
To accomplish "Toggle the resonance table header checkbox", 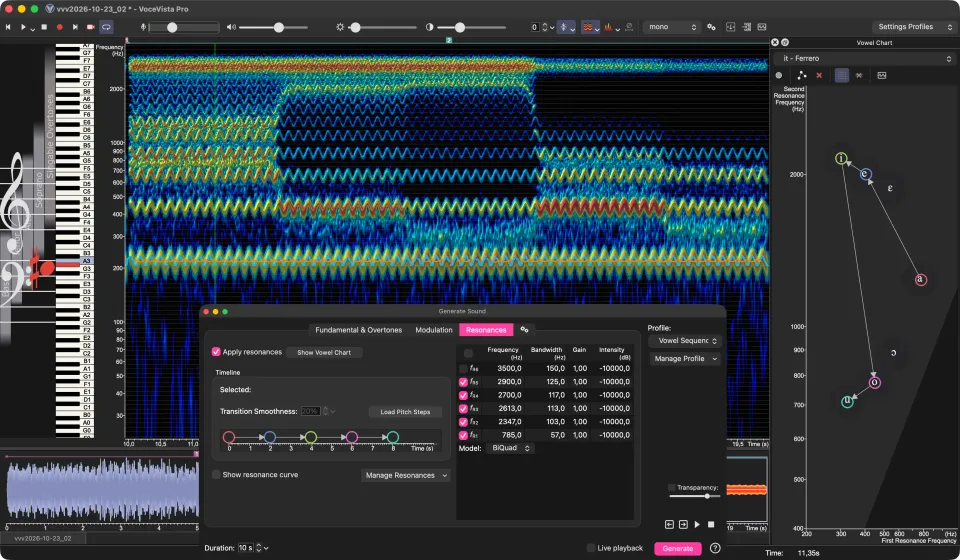I will click(x=468, y=353).
